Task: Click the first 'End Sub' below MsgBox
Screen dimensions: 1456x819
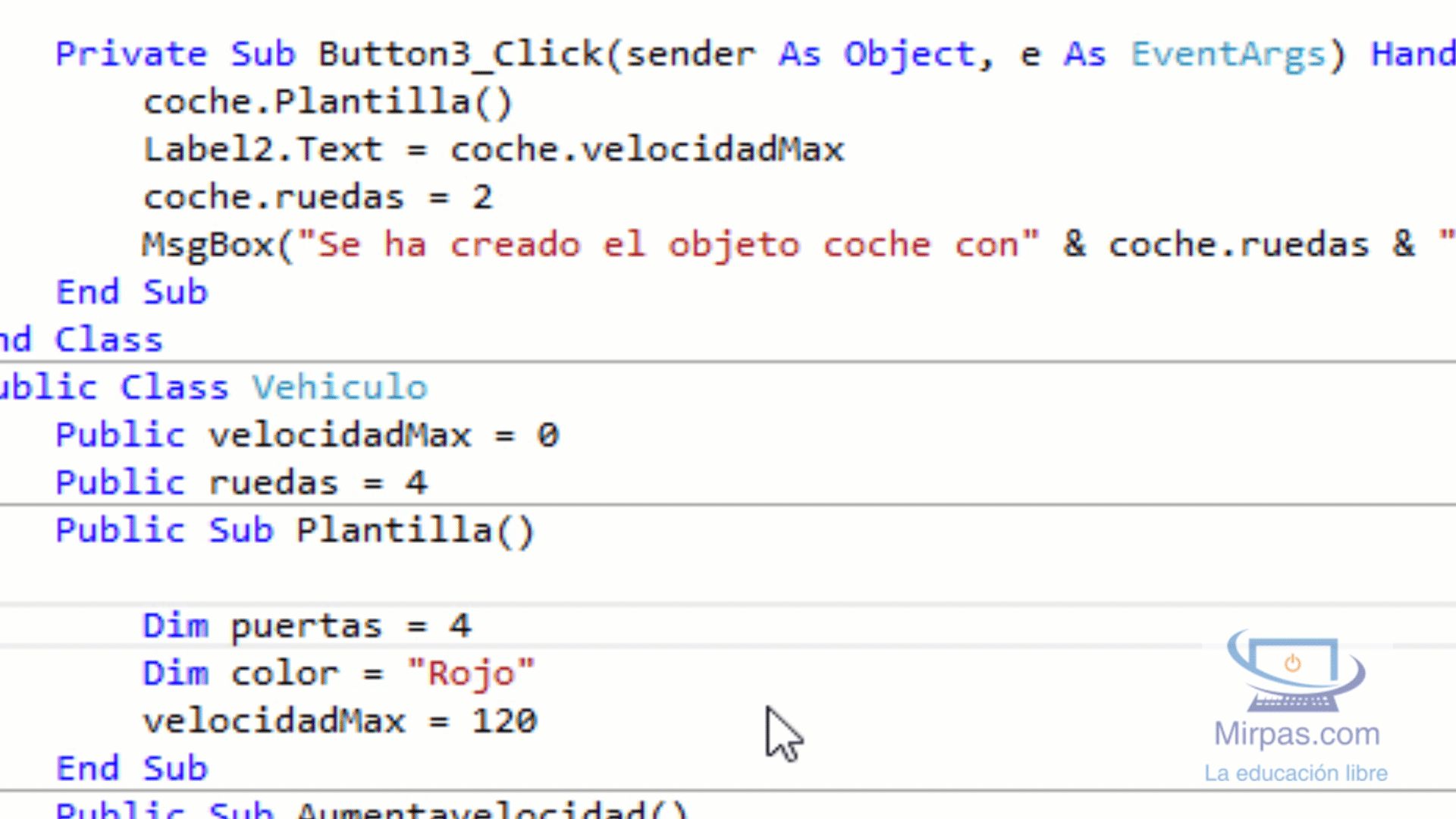Action: [132, 292]
